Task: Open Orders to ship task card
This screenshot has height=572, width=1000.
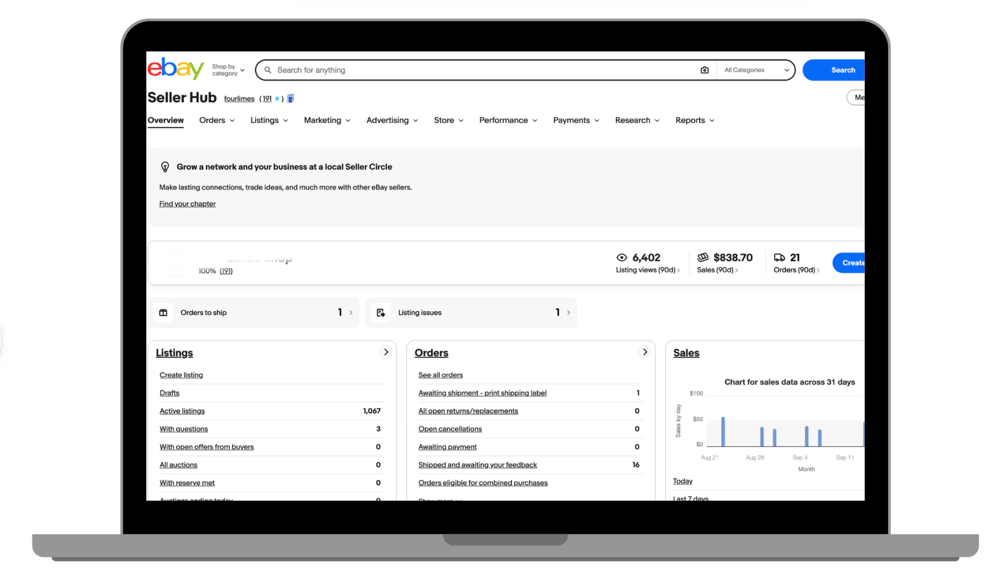Action: tap(255, 312)
